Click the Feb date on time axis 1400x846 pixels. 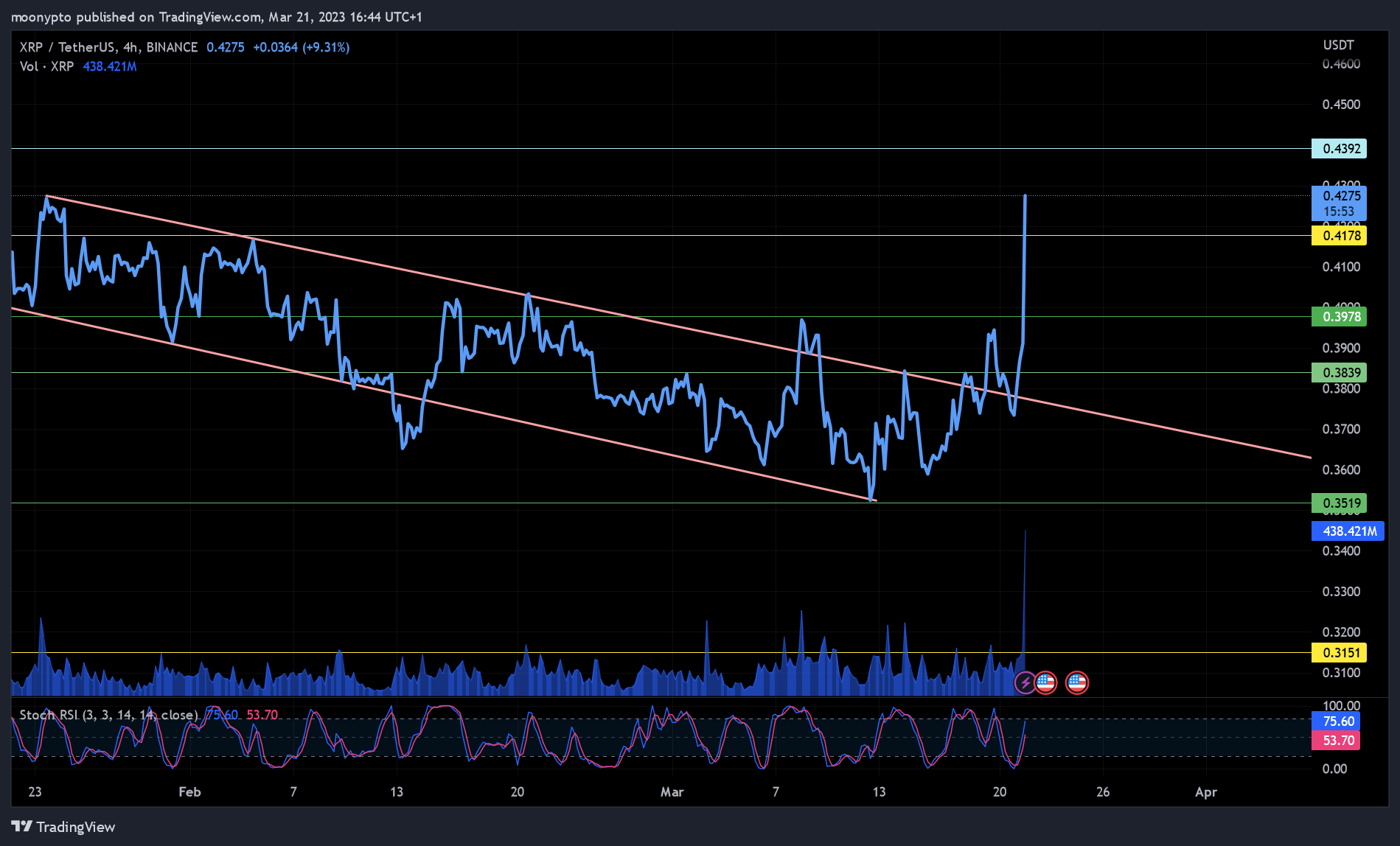(x=189, y=792)
